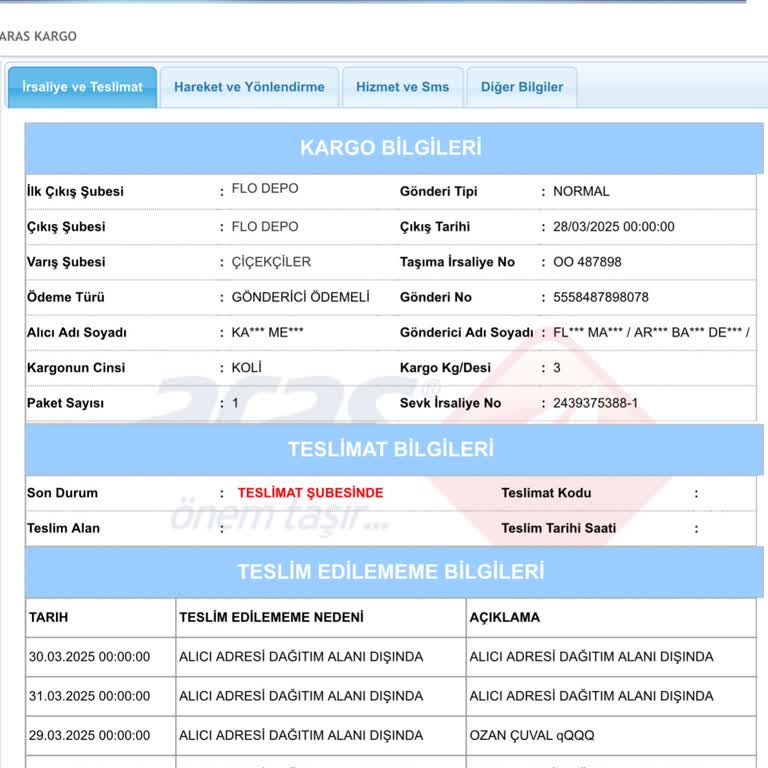
Task: Click the ARAS KARGO title text
Action: (38, 36)
